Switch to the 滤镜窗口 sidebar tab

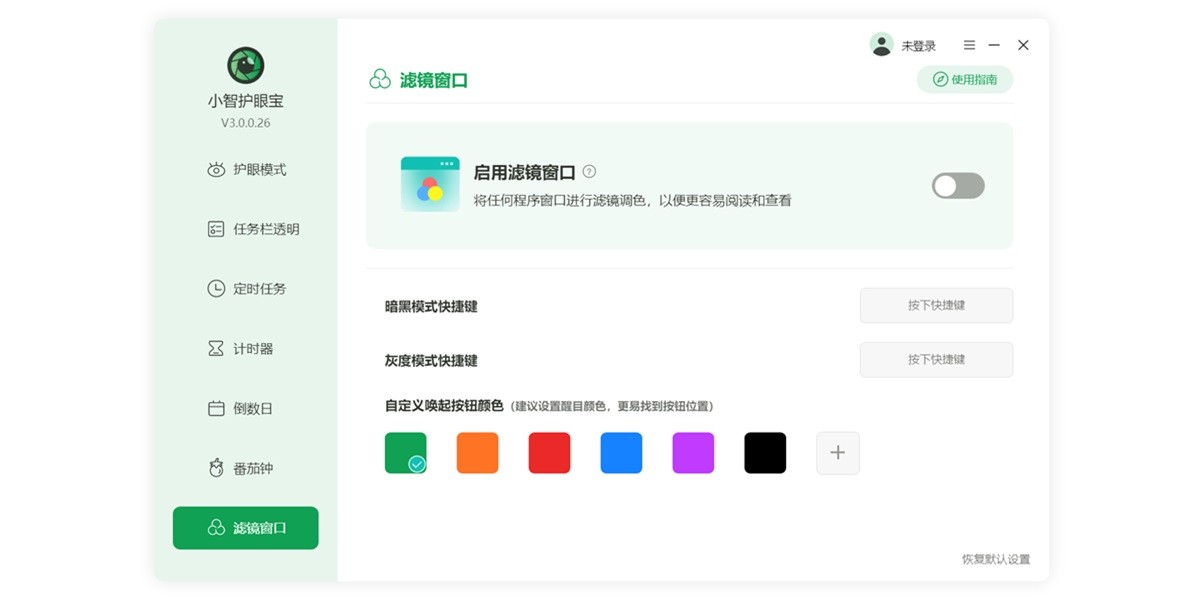coord(245,528)
